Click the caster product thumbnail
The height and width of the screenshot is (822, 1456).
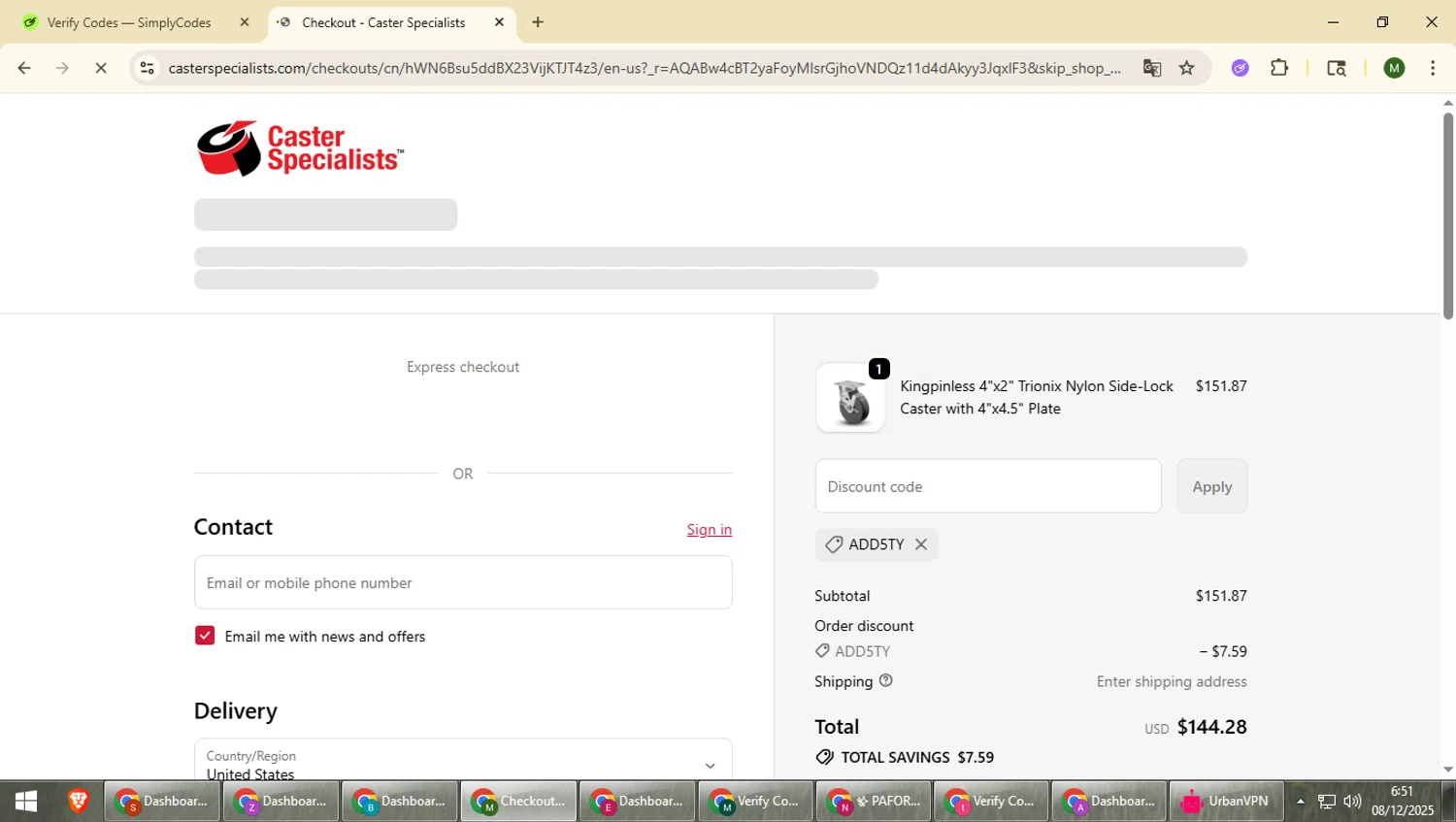(x=850, y=398)
